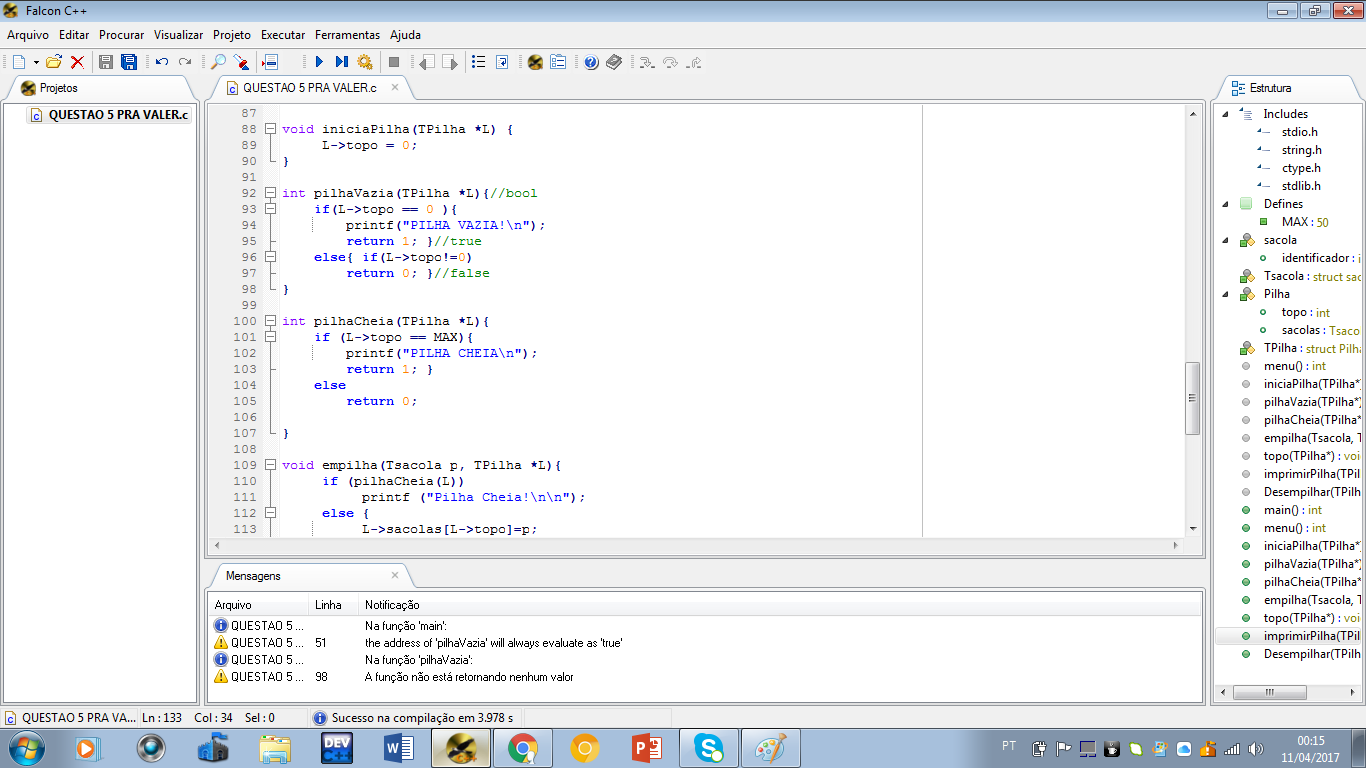Select QUESTAO 5 PRA VALER.c in the Projetos tree
The image size is (1366, 768).
pyautogui.click(x=109, y=115)
